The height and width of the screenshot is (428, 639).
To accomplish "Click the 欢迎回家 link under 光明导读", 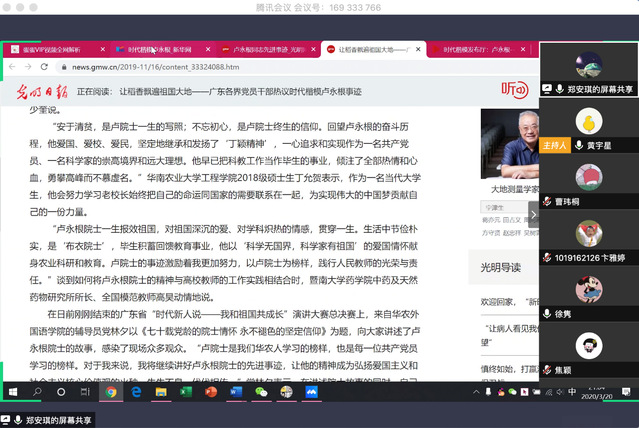I will 497,300.
